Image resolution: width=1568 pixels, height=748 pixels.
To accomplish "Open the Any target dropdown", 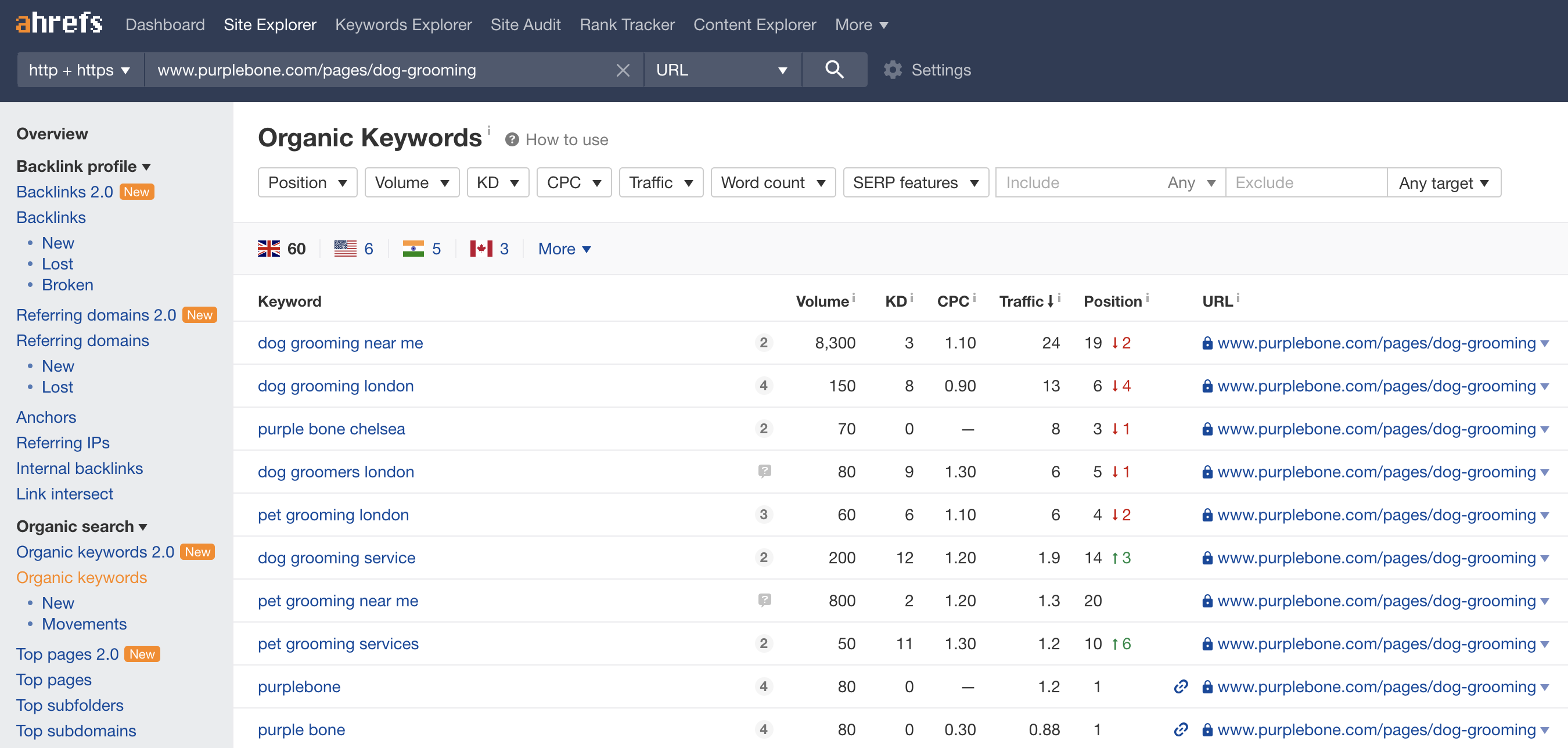I will [1443, 182].
